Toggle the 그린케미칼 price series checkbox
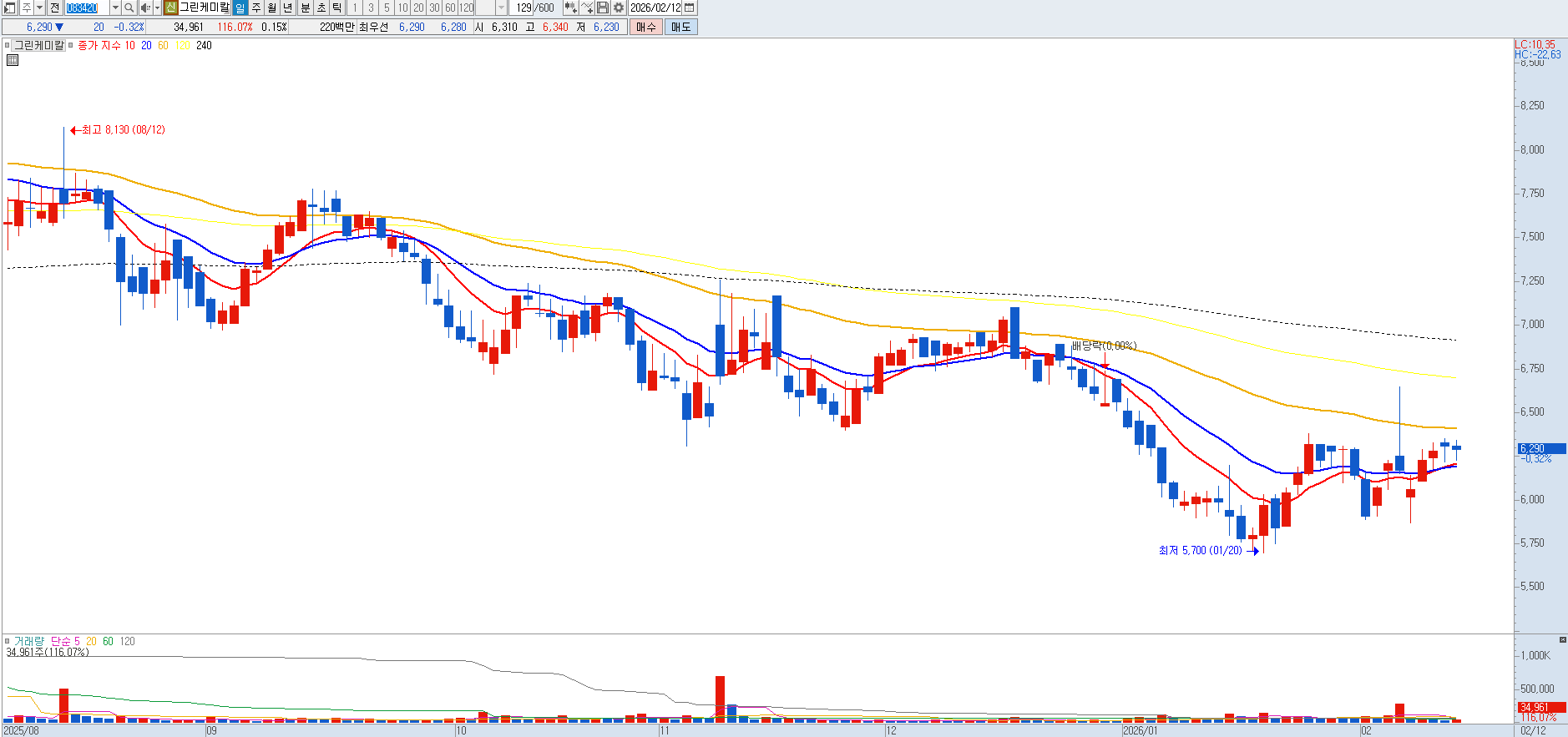 (x=8, y=46)
